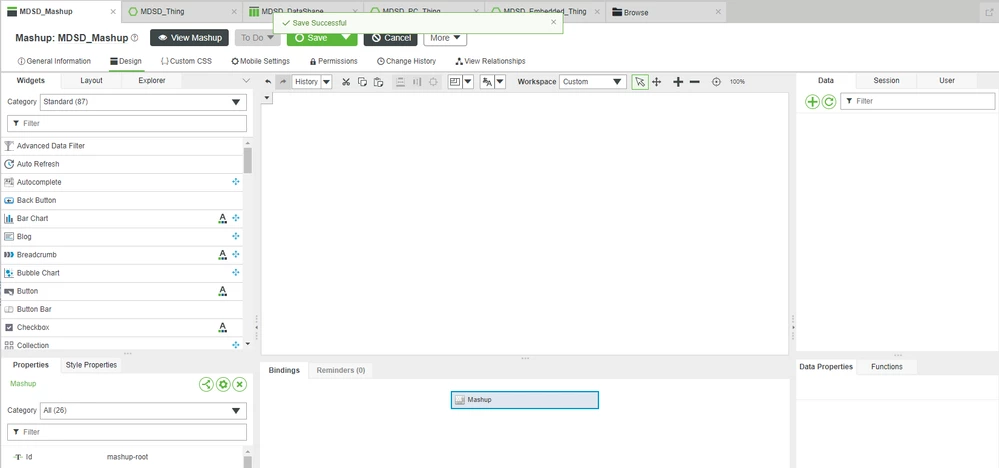Viewport: 999px width, 468px height.
Task: Click the Bar Chart widget icon
Action: [9, 218]
